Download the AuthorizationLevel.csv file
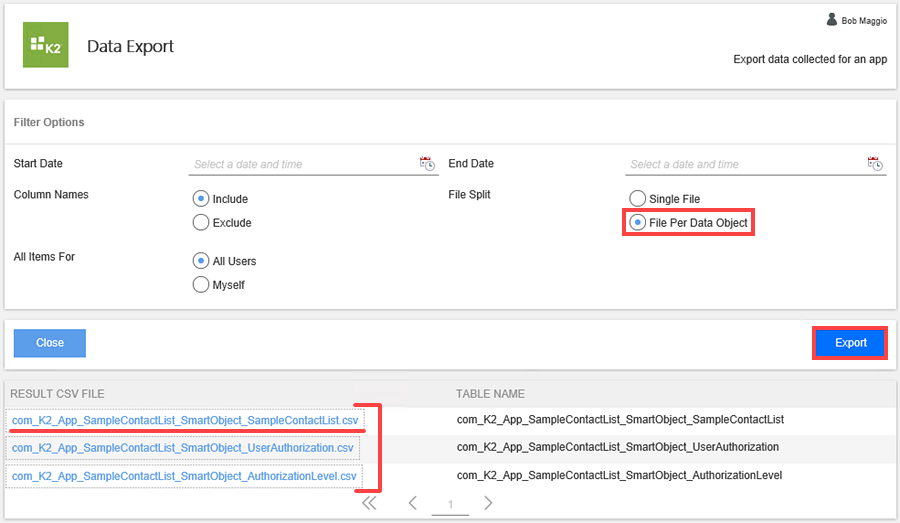Screen dimensions: 900x523 click(184, 476)
